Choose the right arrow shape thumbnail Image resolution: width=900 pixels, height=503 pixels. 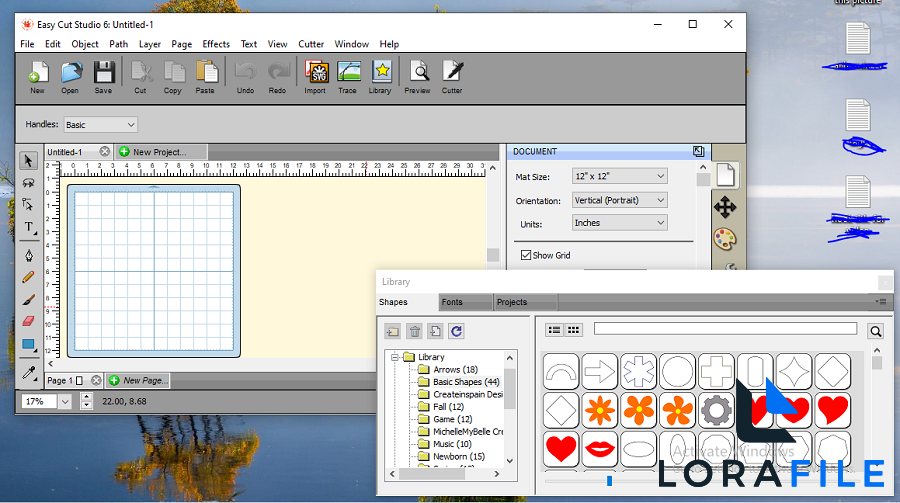[x=599, y=372]
